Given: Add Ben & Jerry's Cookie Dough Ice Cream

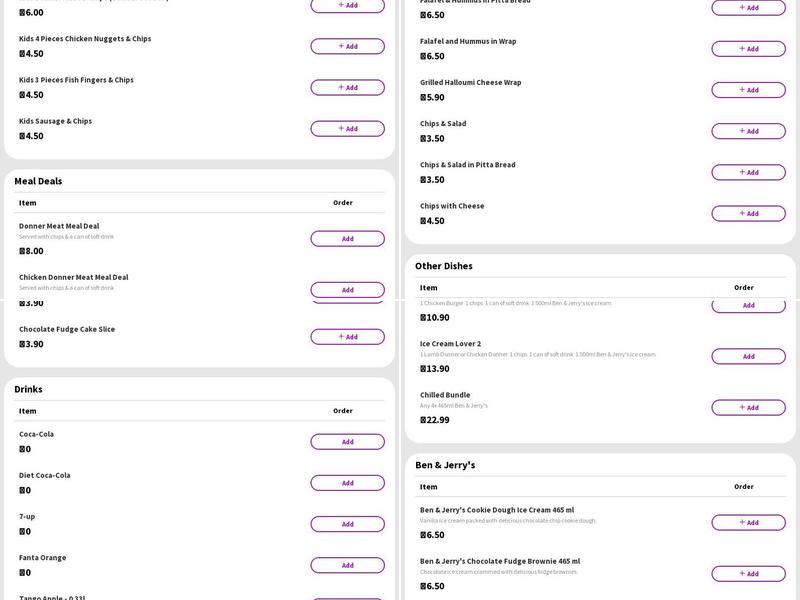Looking at the screenshot, I should coord(748,522).
